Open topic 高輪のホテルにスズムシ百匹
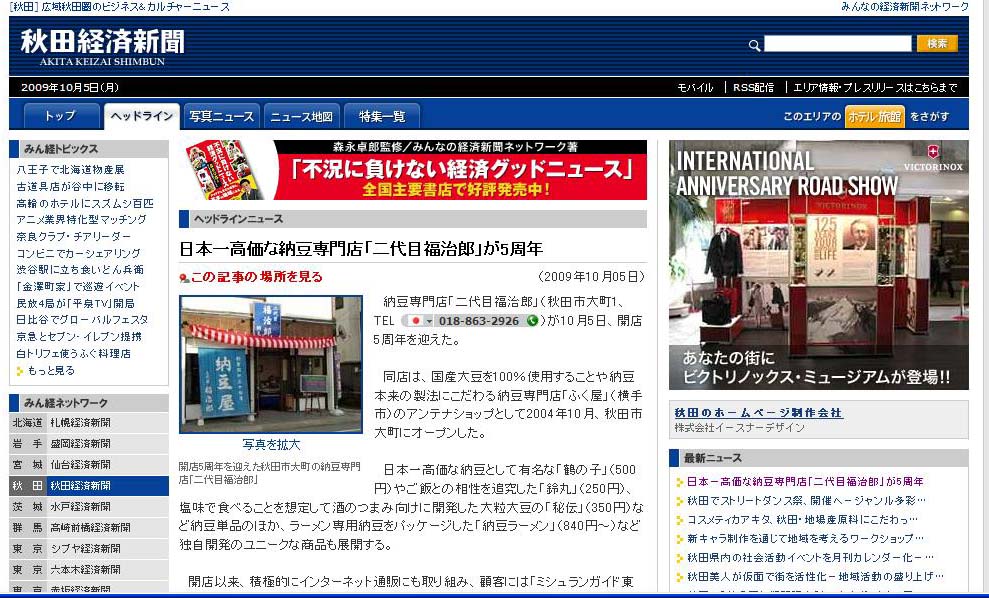Viewport: 989px width, 598px height. tap(85, 203)
